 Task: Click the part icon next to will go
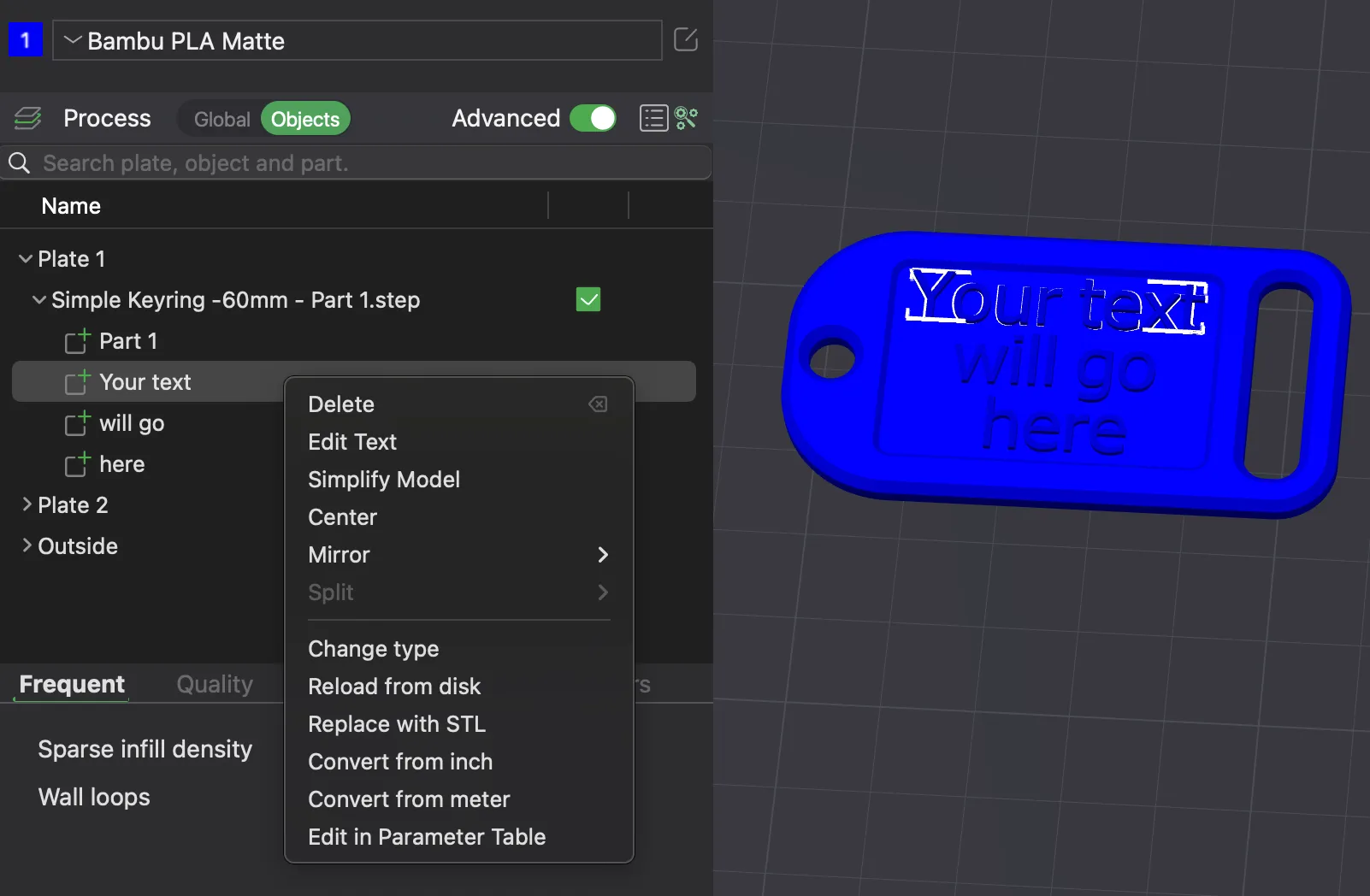tap(78, 423)
